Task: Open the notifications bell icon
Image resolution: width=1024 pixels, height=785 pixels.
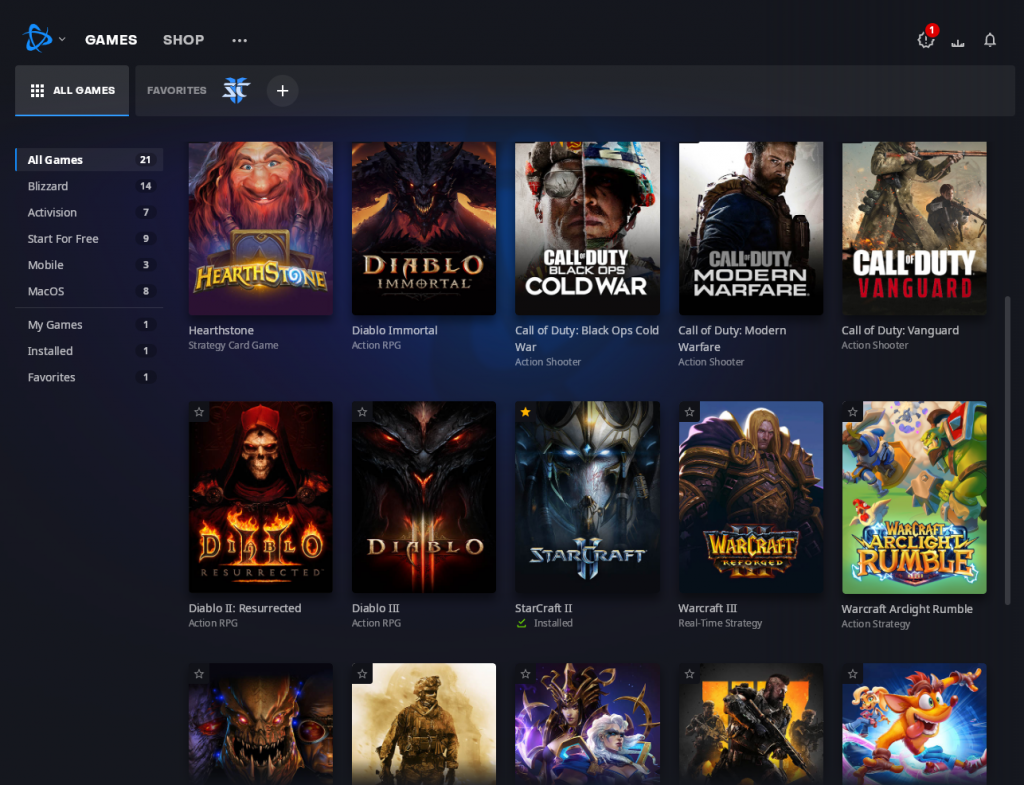Action: point(990,40)
